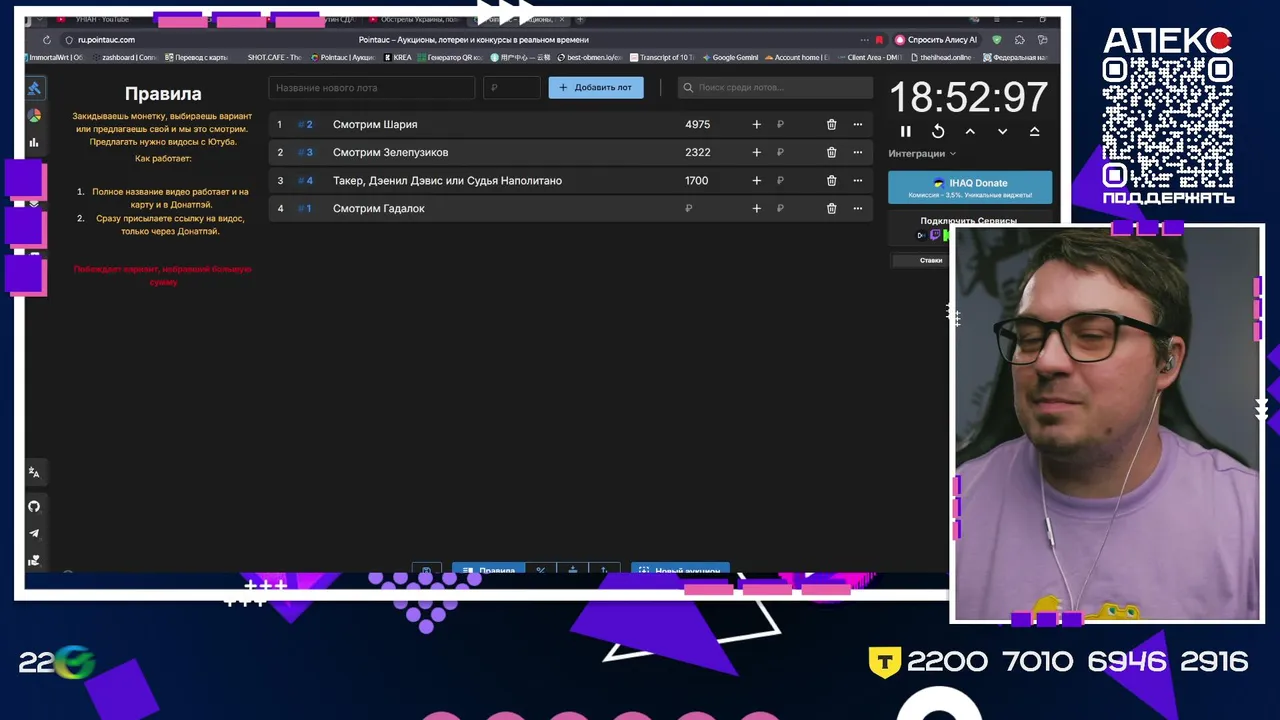The width and height of the screenshot is (1280, 720).
Task: Add amount to Смотрим Гадалок lot
Action: tap(756, 209)
